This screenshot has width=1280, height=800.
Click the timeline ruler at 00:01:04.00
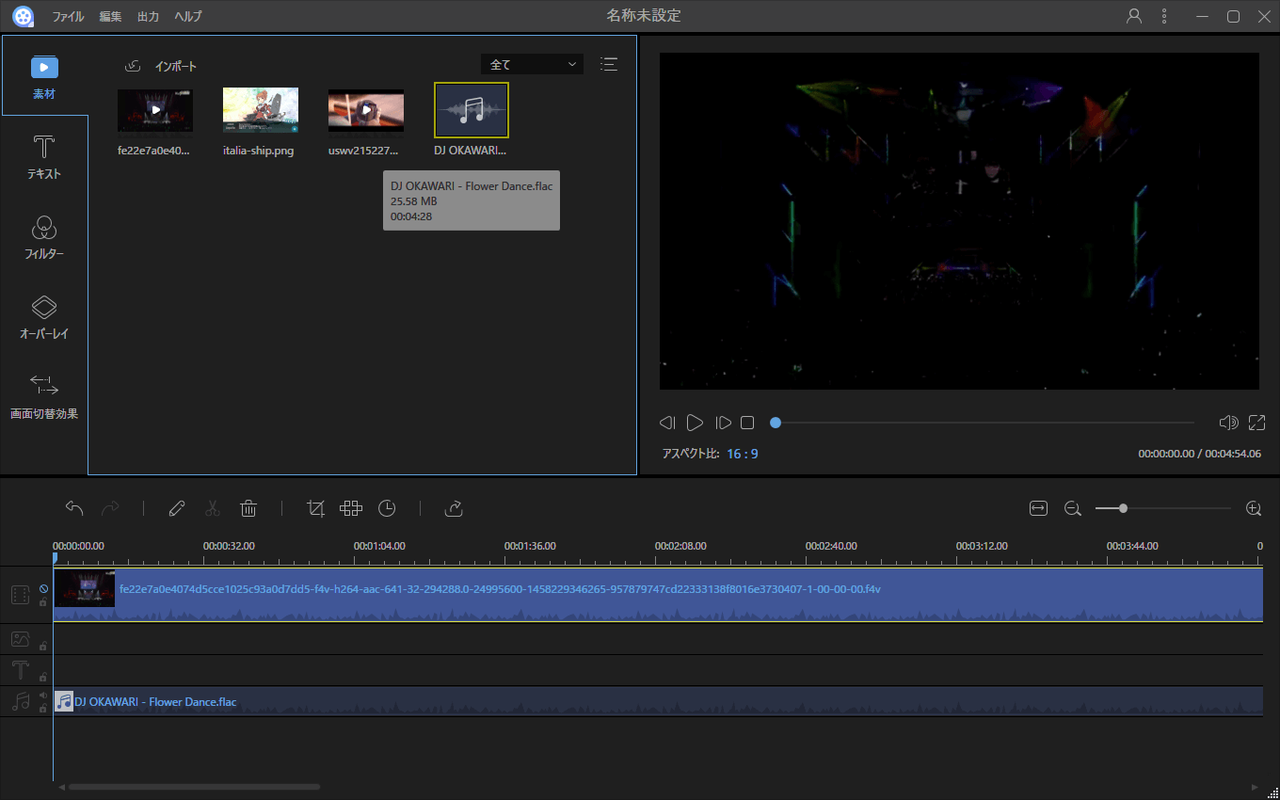(x=379, y=547)
